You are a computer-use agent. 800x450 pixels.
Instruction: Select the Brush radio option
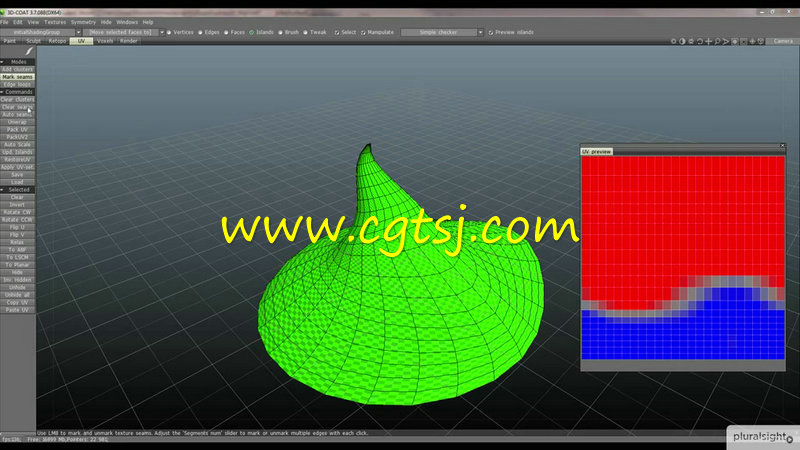(280, 32)
